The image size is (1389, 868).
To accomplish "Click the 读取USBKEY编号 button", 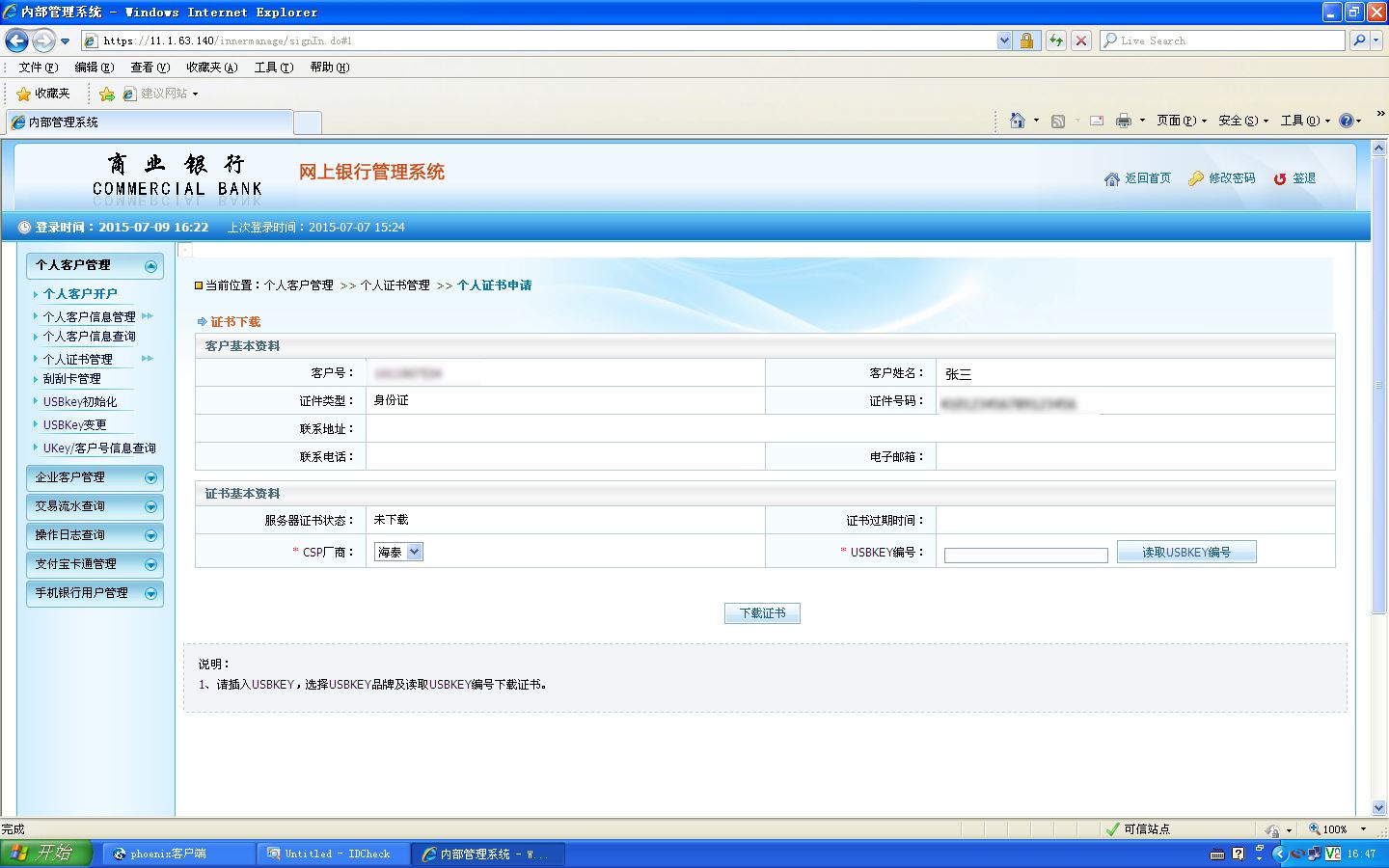I will 1186,552.
